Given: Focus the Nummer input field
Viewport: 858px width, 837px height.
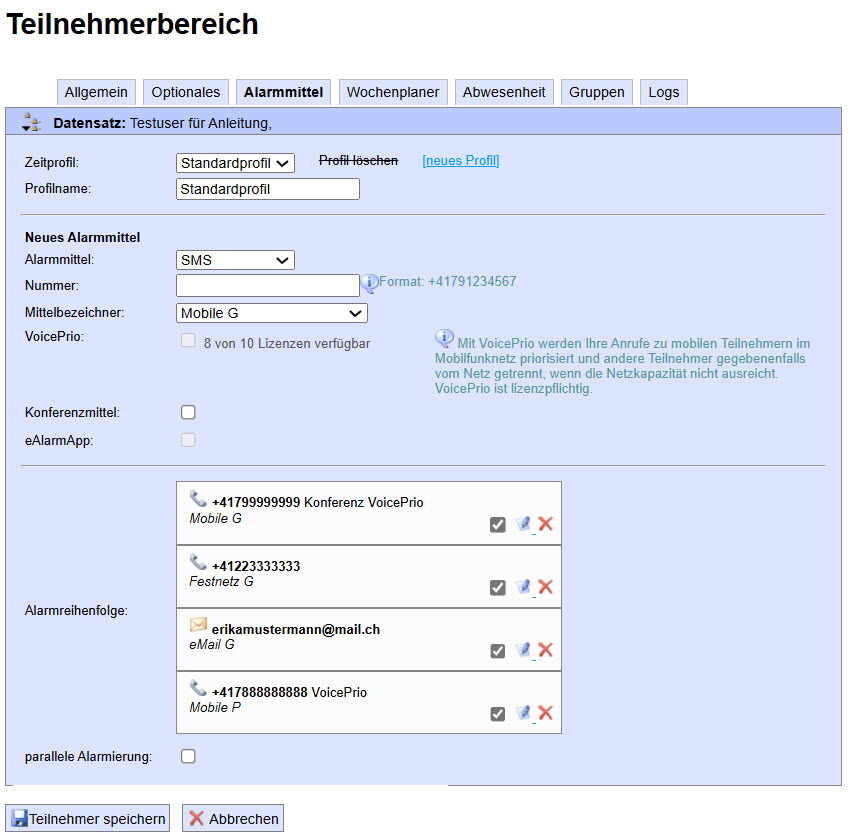Looking at the screenshot, I should (x=268, y=286).
